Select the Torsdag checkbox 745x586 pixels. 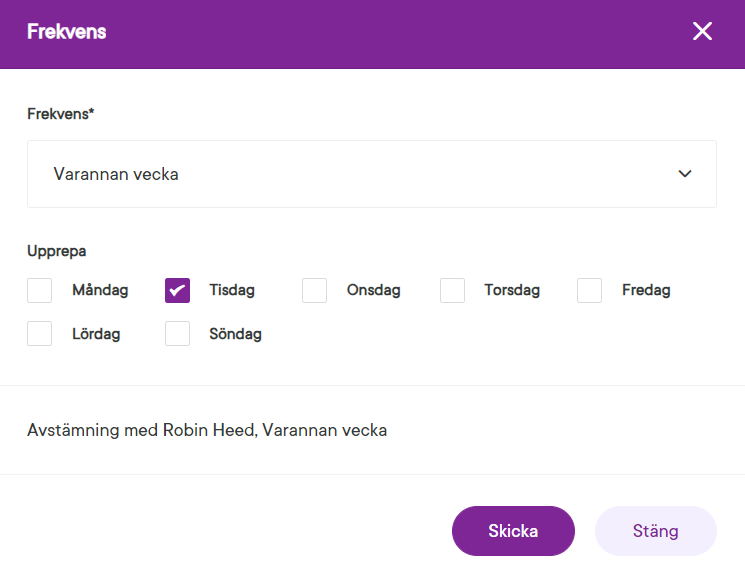click(453, 291)
